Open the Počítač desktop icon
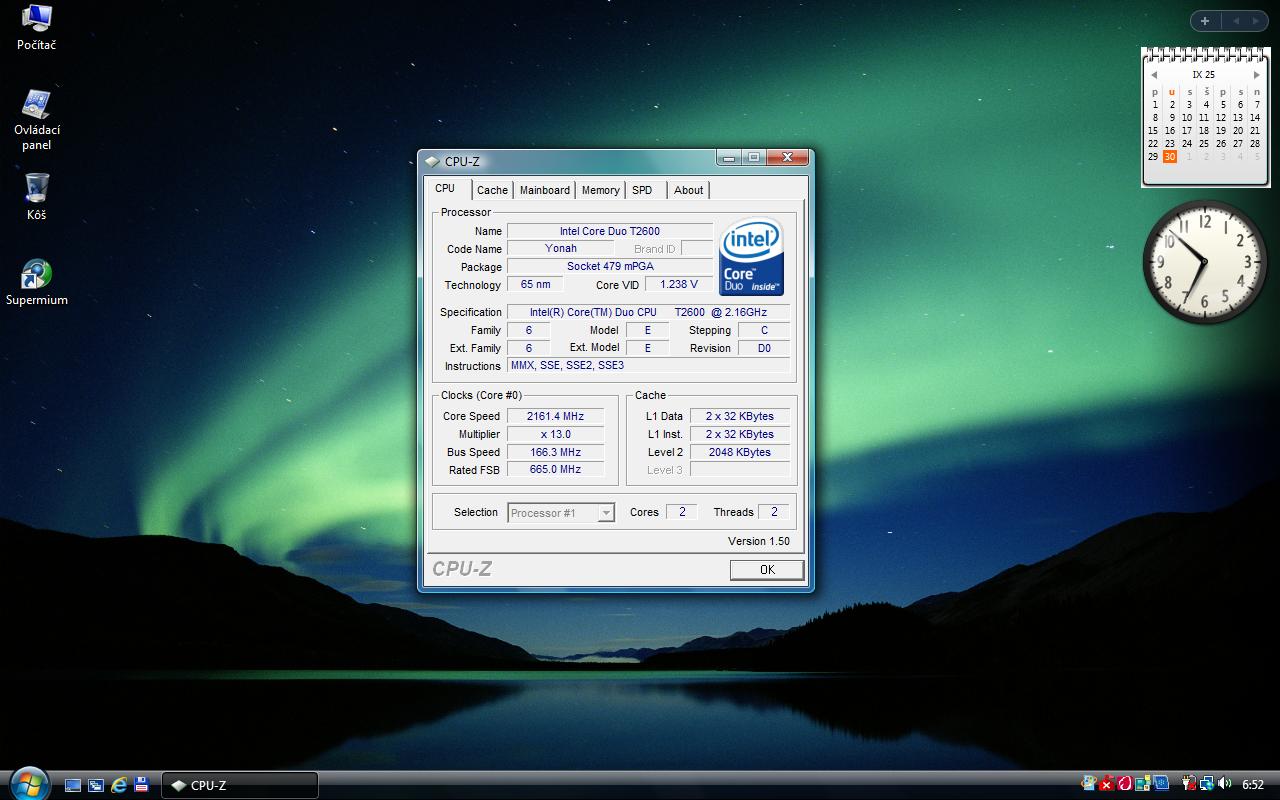Viewport: 1280px width, 800px height. (37, 27)
